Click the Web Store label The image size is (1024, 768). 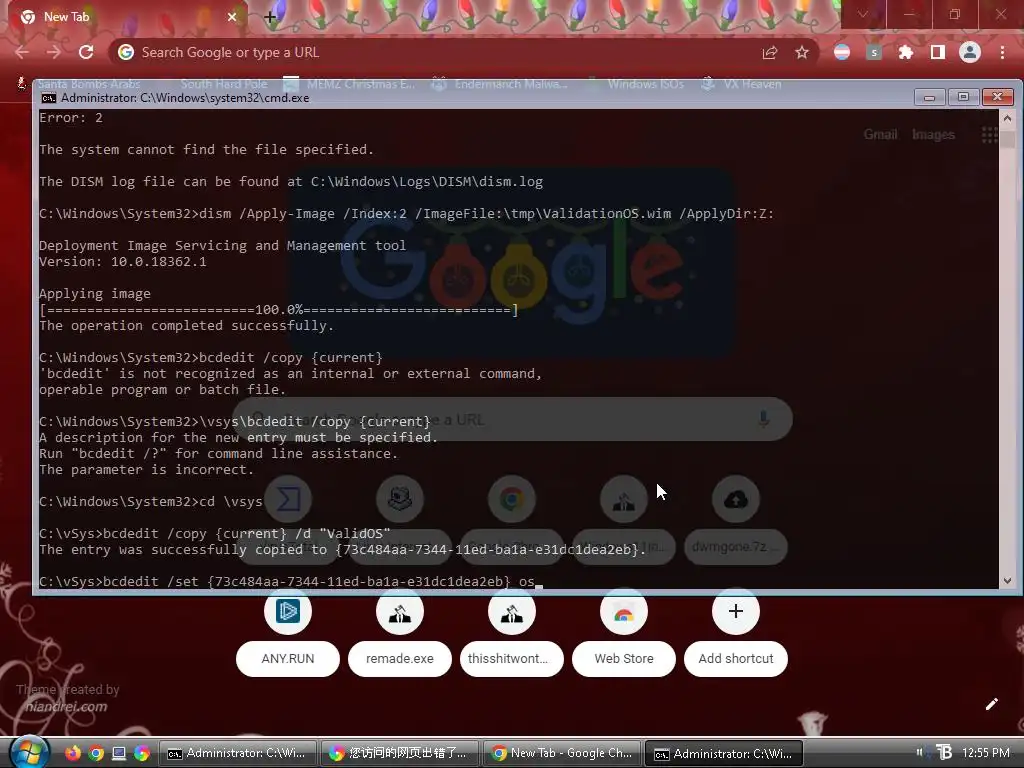(624, 659)
